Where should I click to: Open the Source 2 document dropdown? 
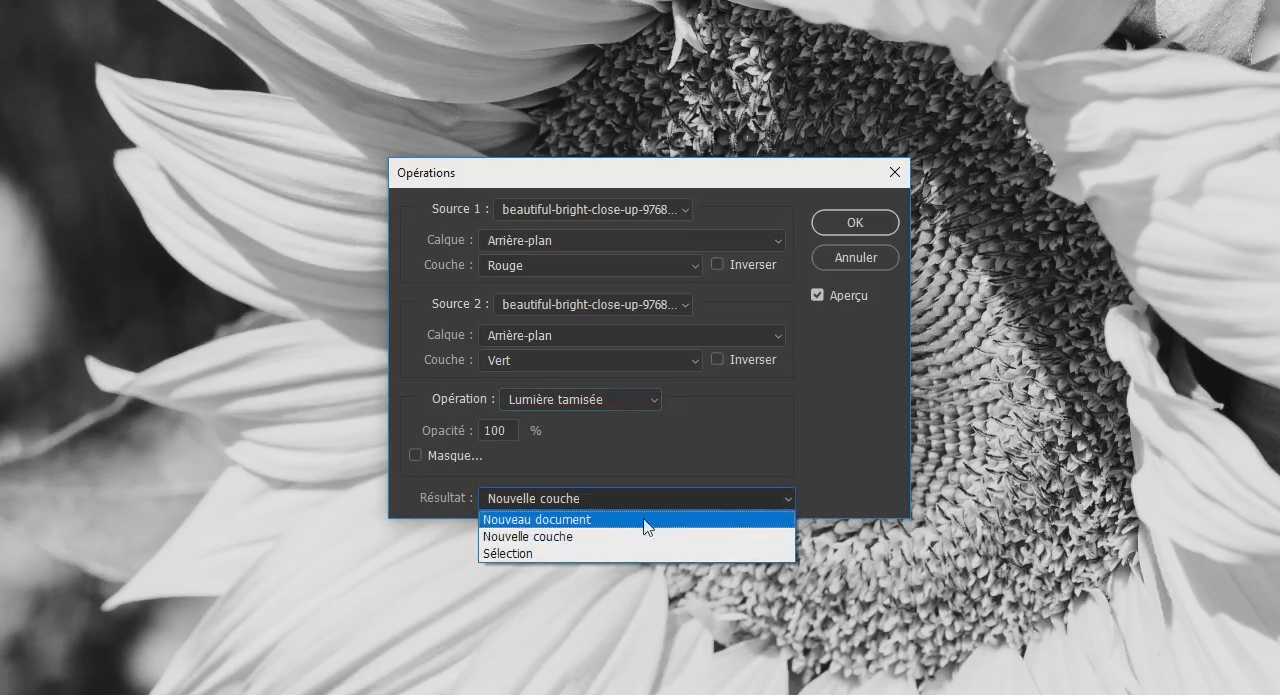pyautogui.click(x=593, y=304)
